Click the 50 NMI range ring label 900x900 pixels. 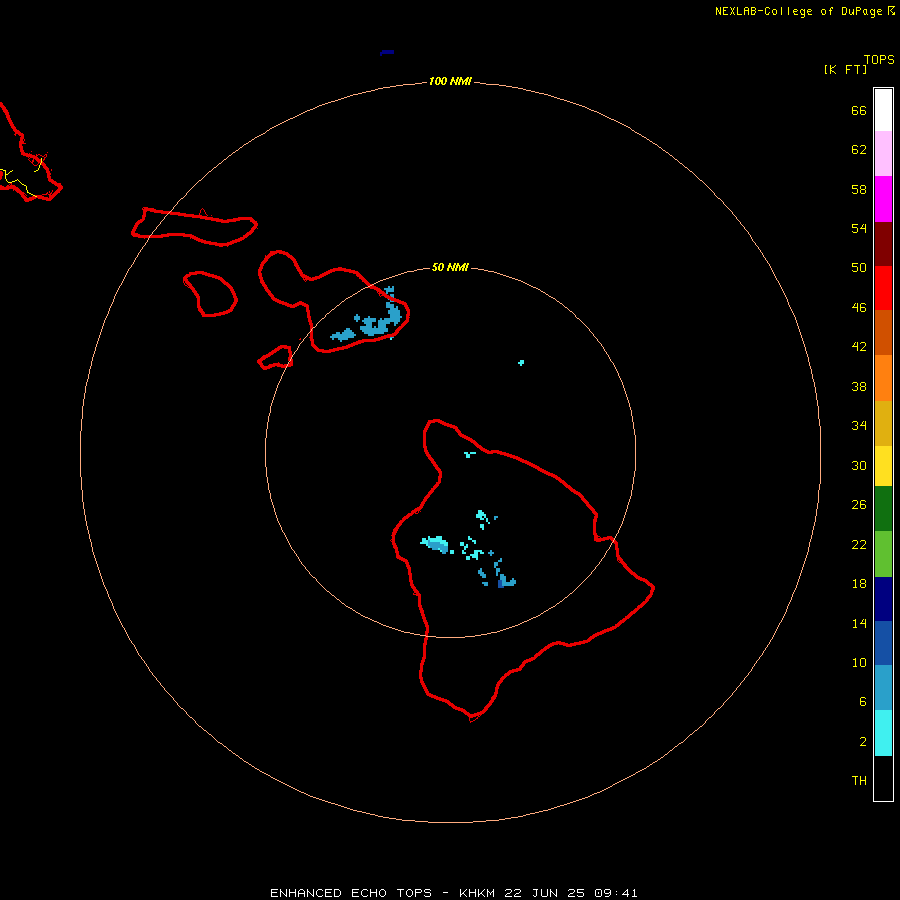pos(450,267)
